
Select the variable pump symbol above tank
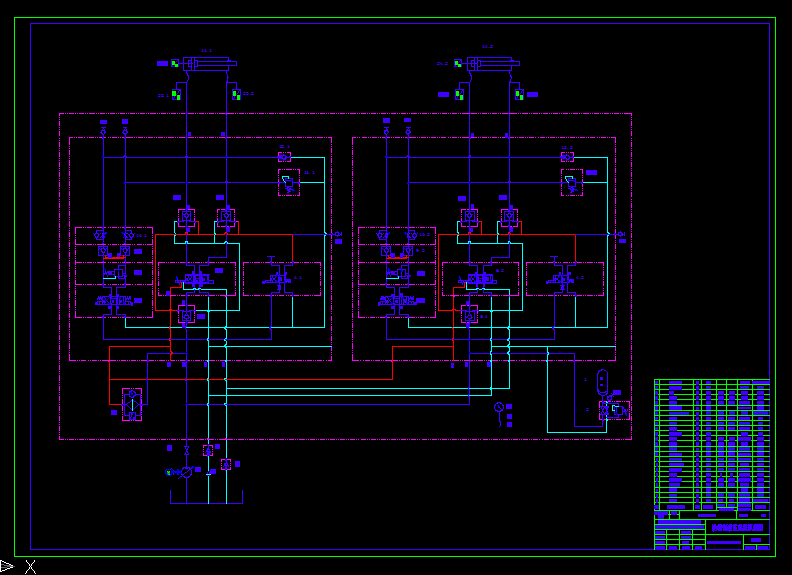pos(186,472)
